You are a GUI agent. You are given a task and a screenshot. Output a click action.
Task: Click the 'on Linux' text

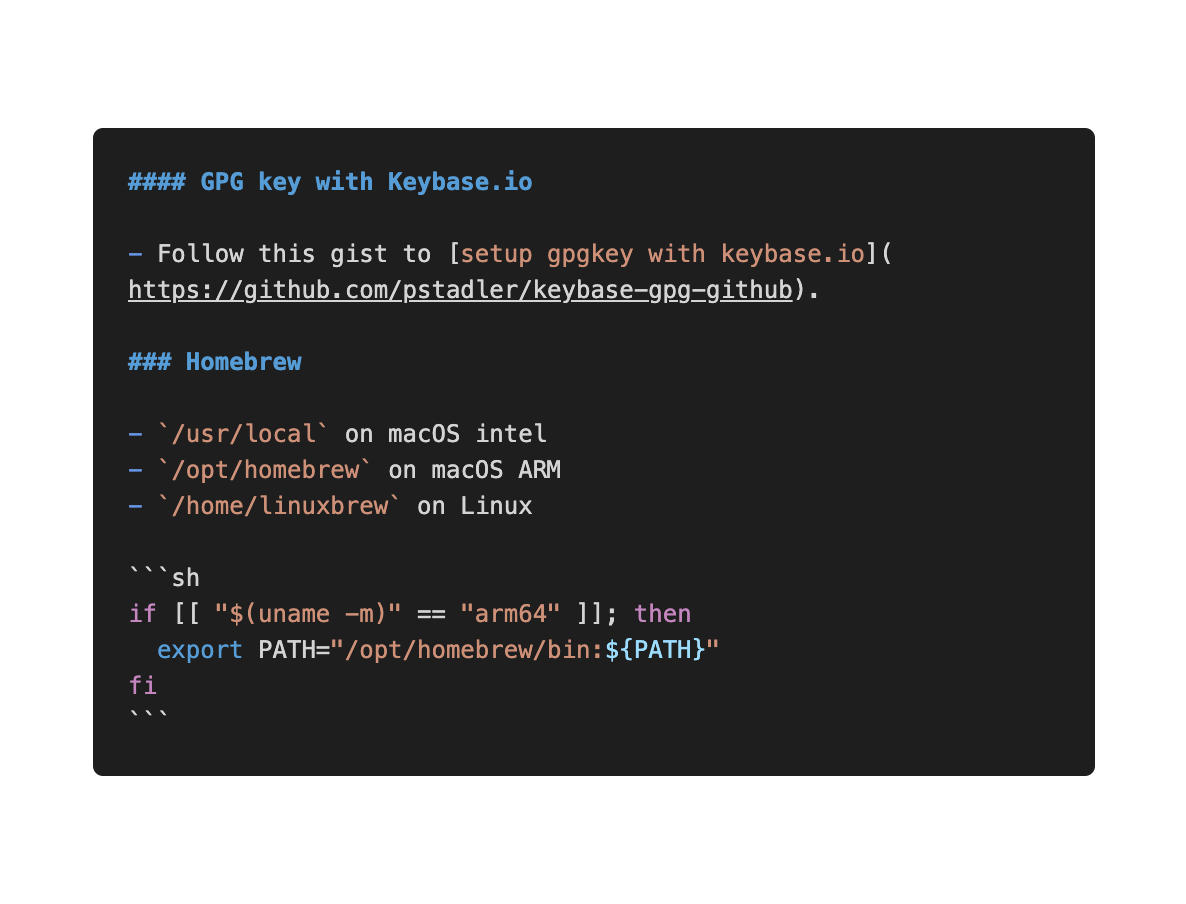point(474,506)
